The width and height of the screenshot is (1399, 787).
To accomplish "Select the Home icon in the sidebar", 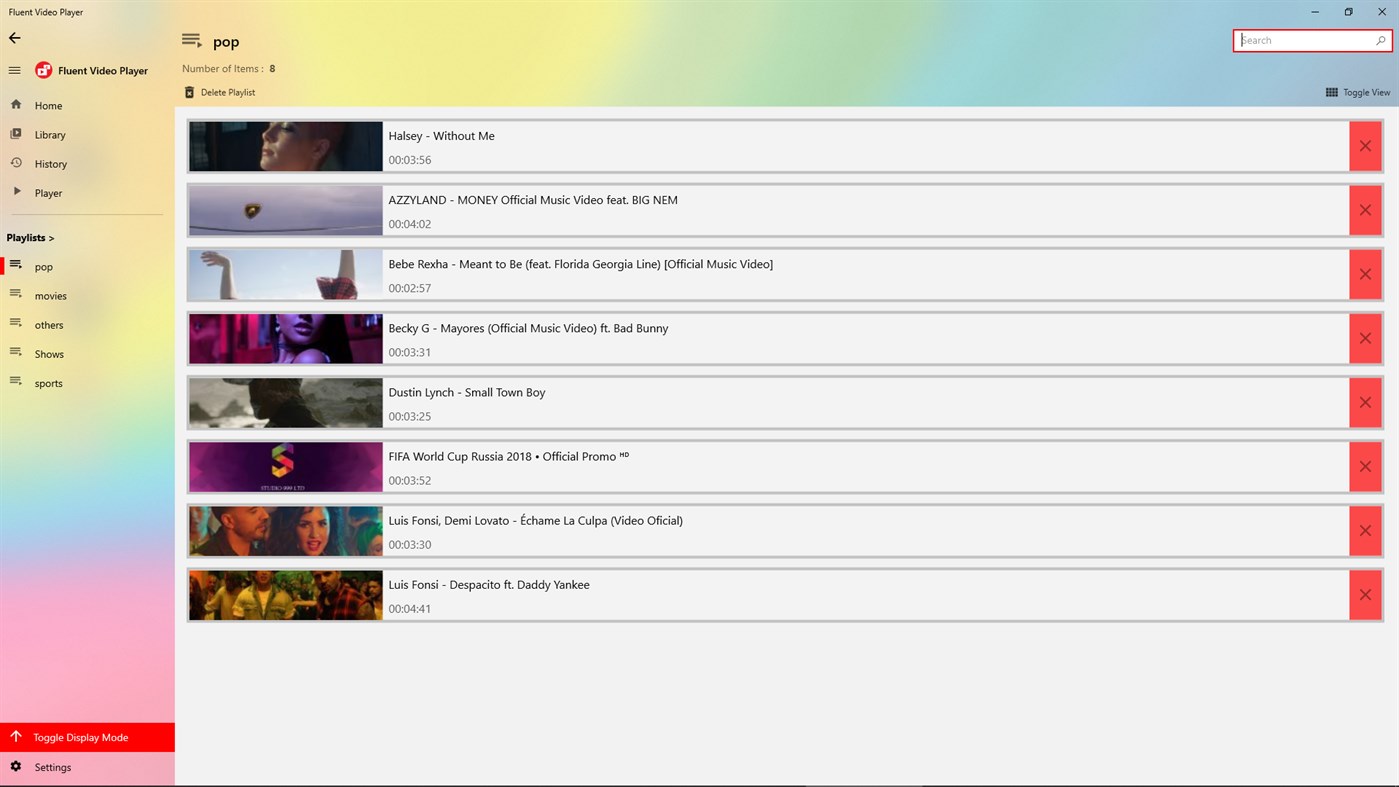I will [16, 104].
